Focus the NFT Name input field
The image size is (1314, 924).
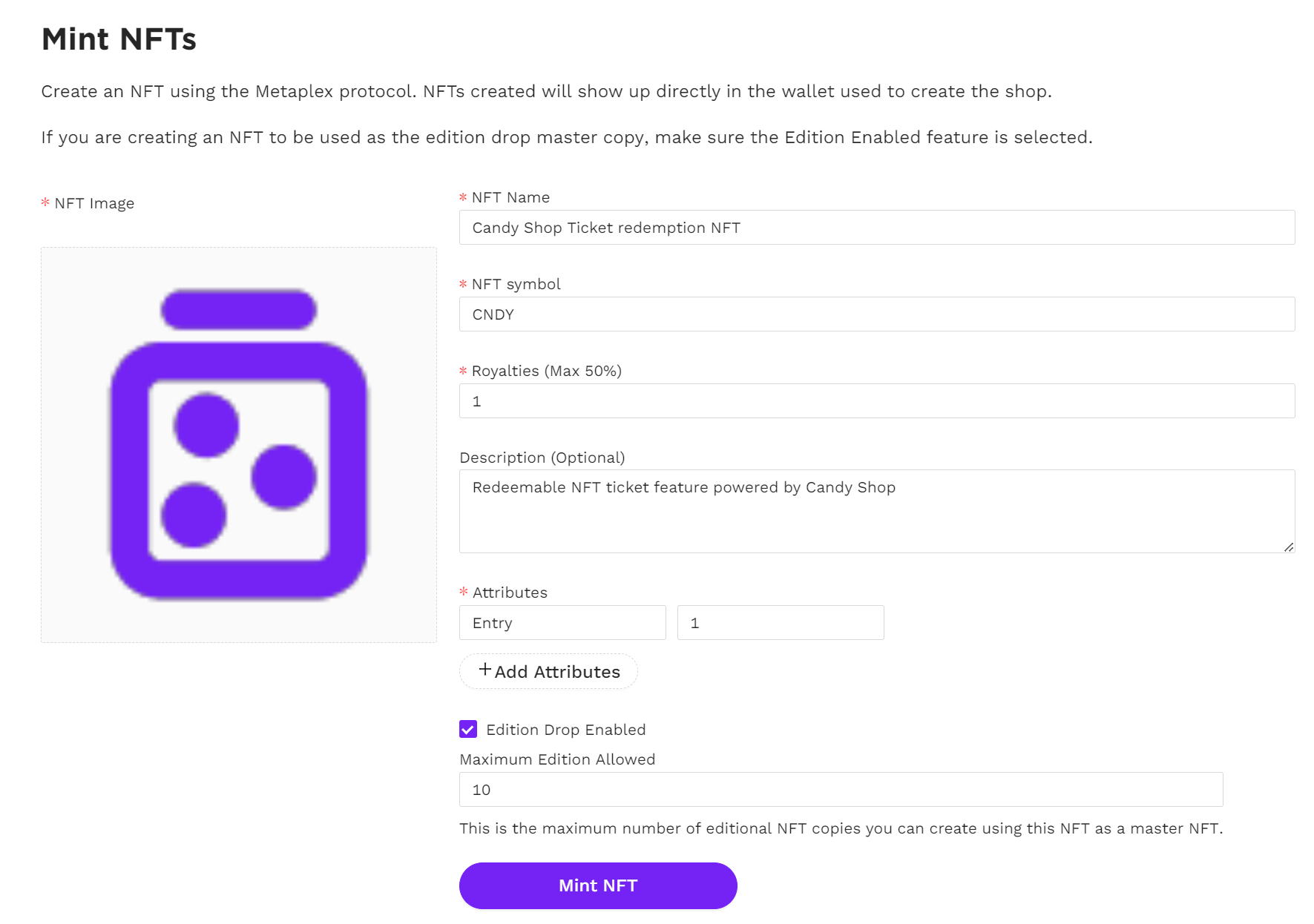pos(876,228)
